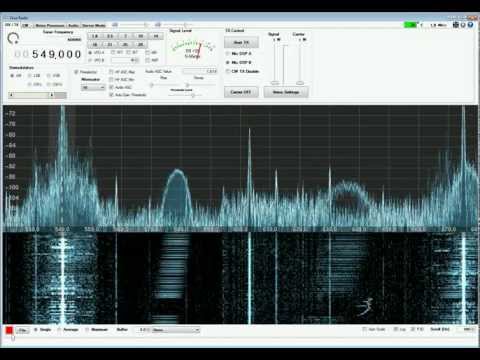Click the green status indicator
This screenshot has height=360, width=480.
410,25
